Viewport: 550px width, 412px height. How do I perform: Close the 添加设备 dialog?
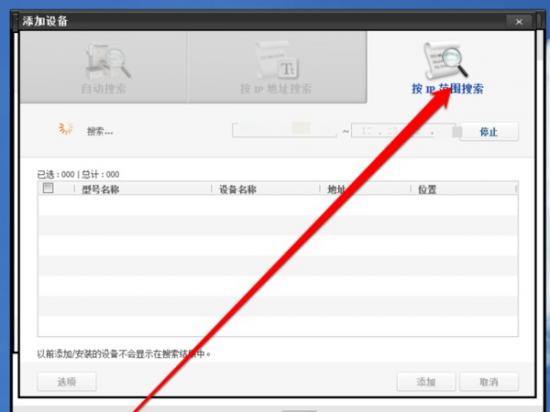click(x=519, y=22)
